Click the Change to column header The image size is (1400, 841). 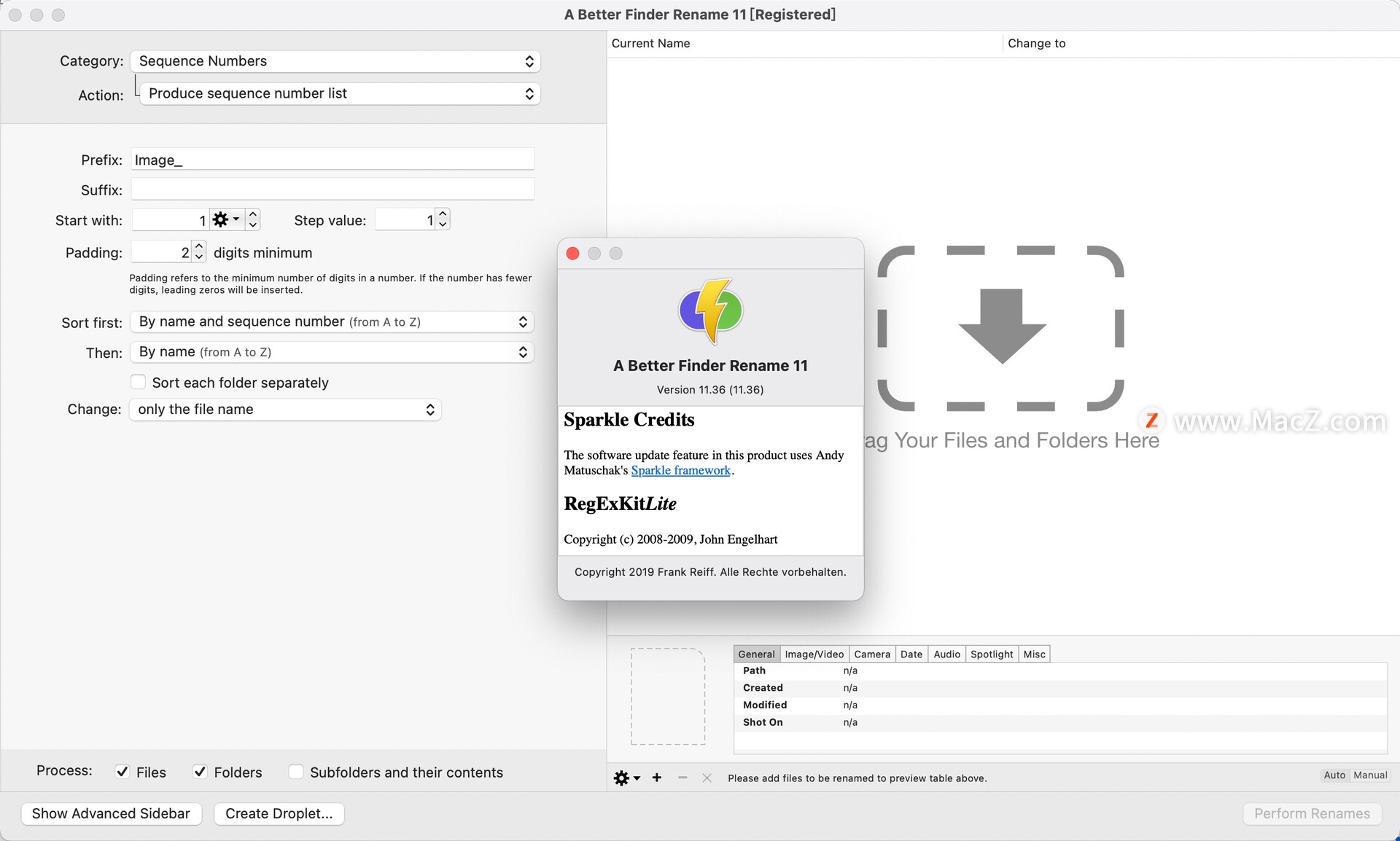(x=1201, y=44)
